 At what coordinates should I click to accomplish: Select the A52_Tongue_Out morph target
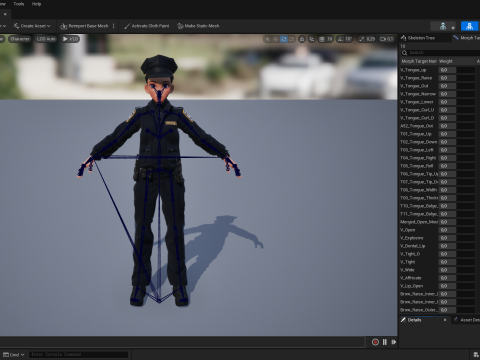417,126
